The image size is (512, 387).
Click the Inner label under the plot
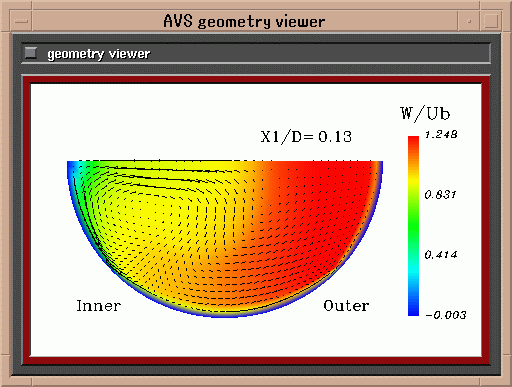tap(98, 306)
